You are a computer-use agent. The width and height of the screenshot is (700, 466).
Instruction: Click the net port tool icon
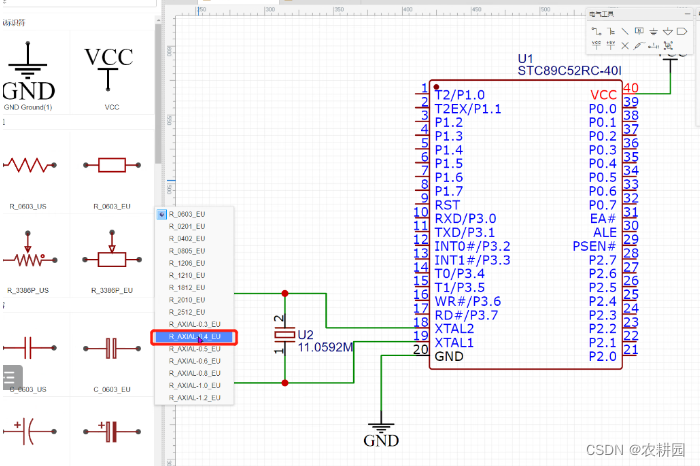pos(681,31)
